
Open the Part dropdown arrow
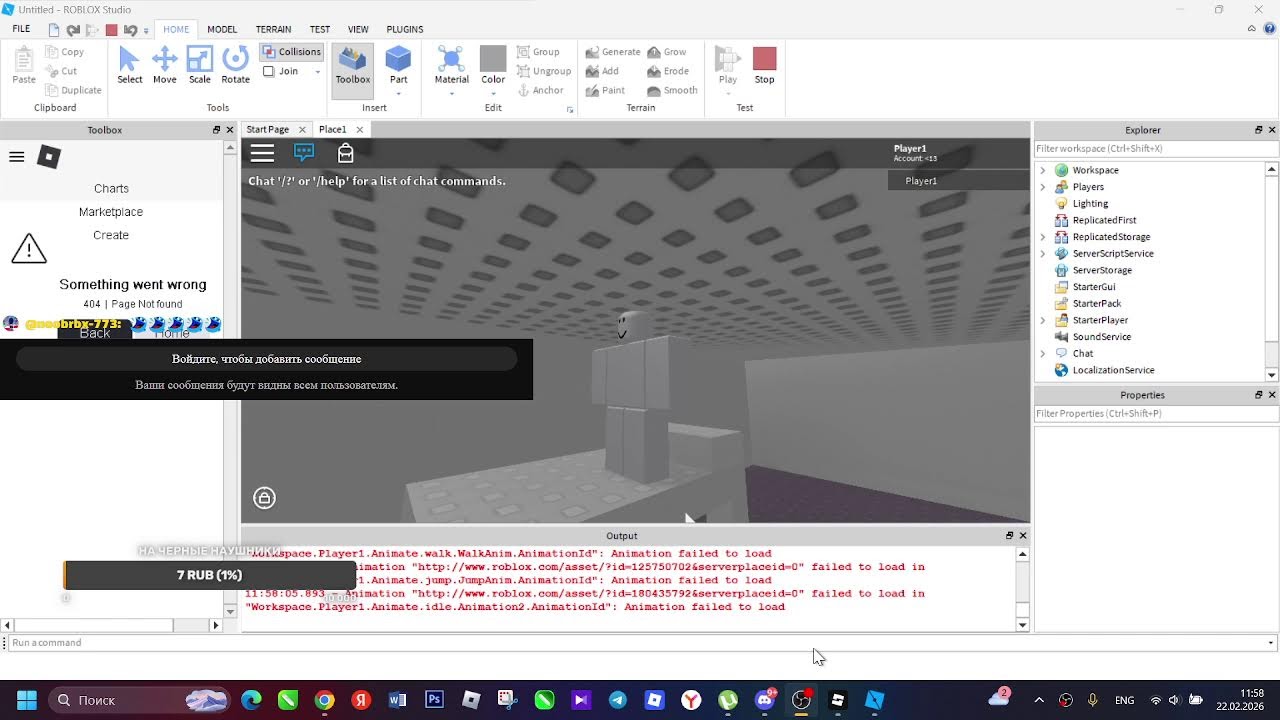398,93
